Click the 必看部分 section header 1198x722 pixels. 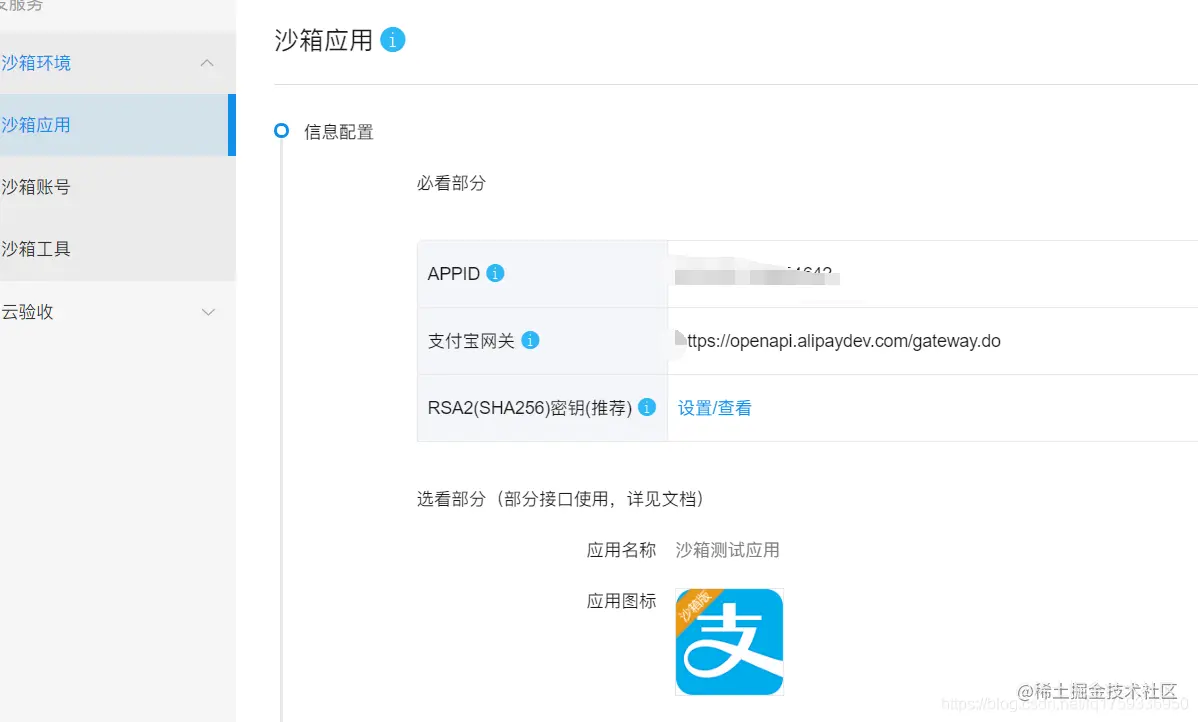(x=451, y=183)
